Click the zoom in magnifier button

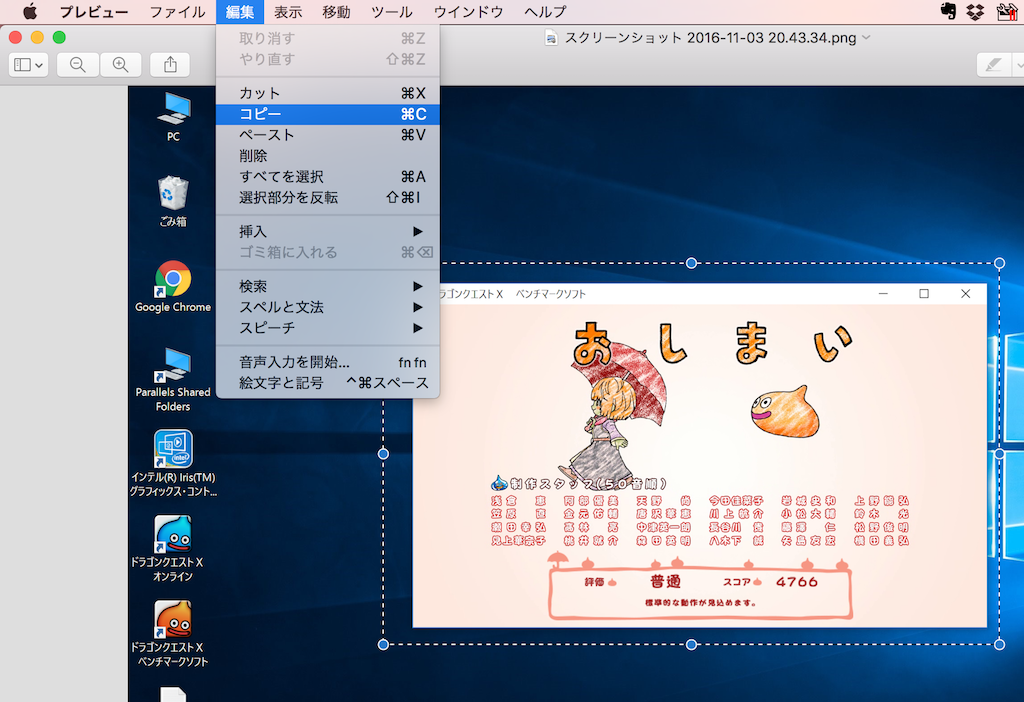120,64
